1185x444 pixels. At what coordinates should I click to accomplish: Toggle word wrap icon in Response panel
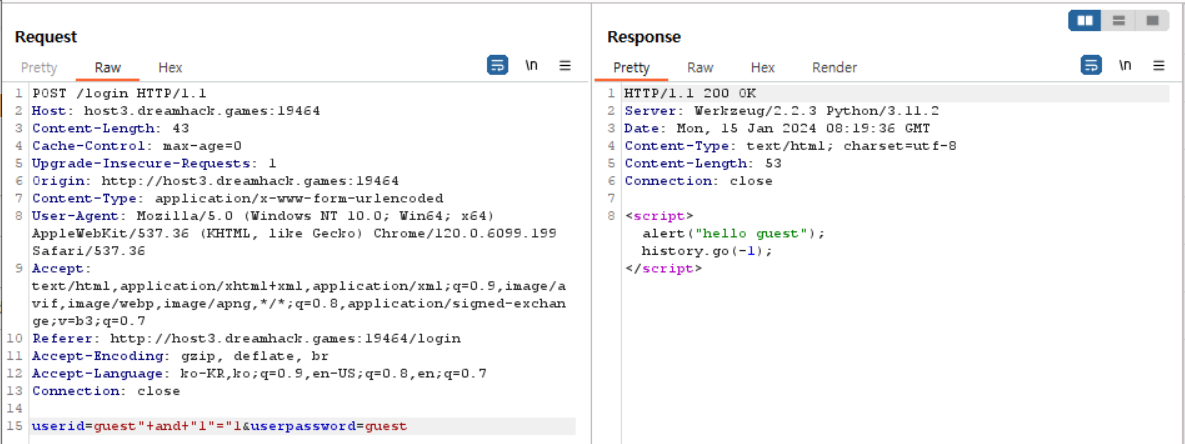click(1091, 66)
